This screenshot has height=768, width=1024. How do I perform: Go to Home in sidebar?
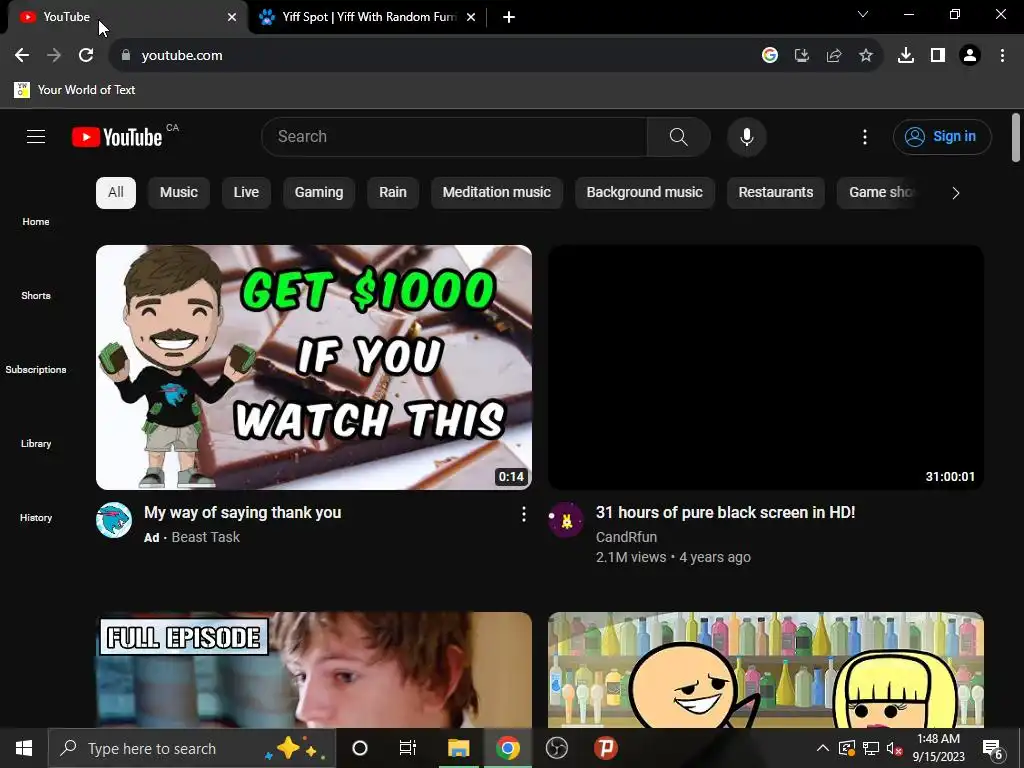tap(36, 221)
